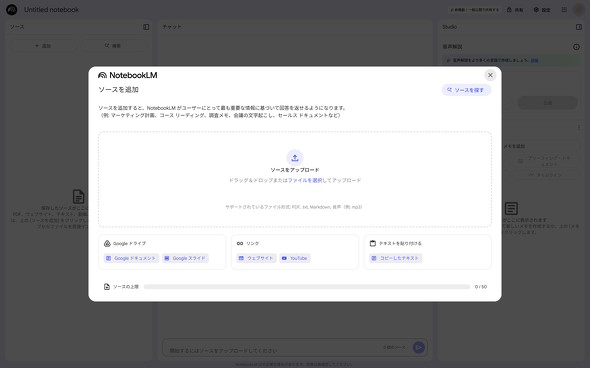The image size is (590, 368).
Task: Click the Google ドライブ drive icon
Action: [x=107, y=243]
